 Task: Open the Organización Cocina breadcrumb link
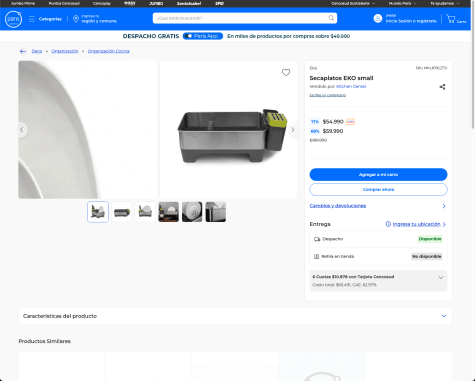coord(109,51)
